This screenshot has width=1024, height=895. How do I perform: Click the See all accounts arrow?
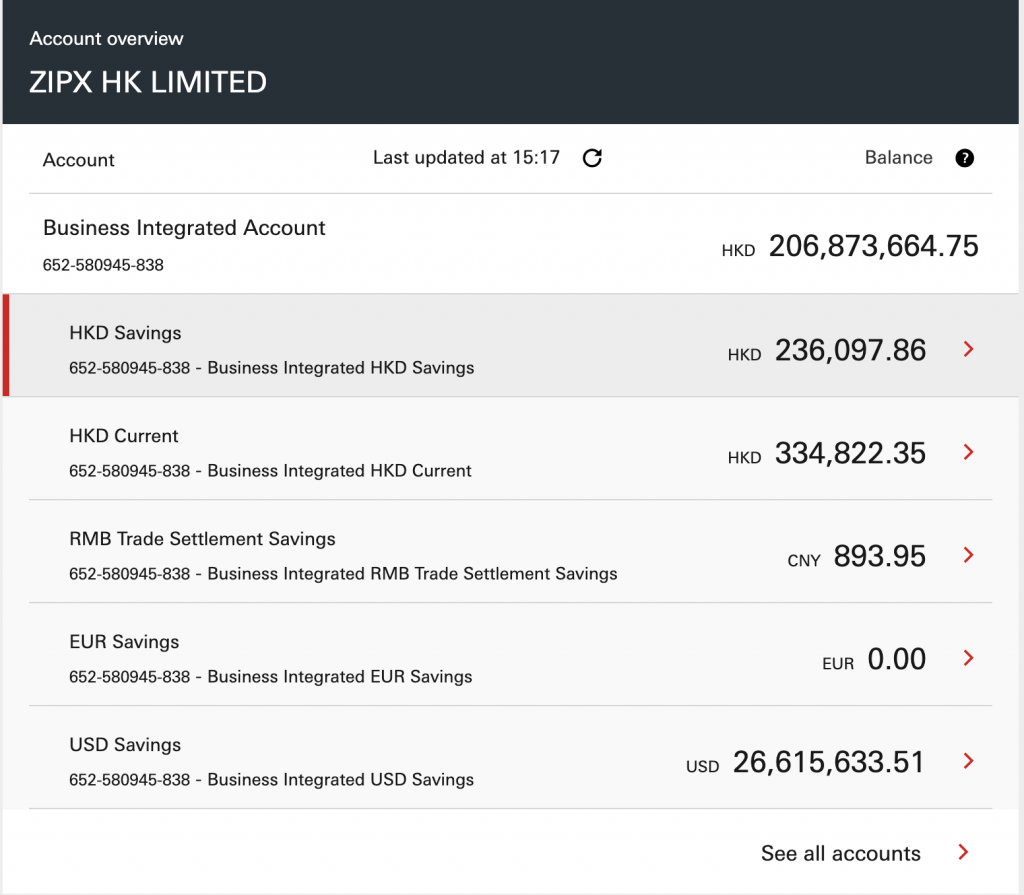pos(963,852)
